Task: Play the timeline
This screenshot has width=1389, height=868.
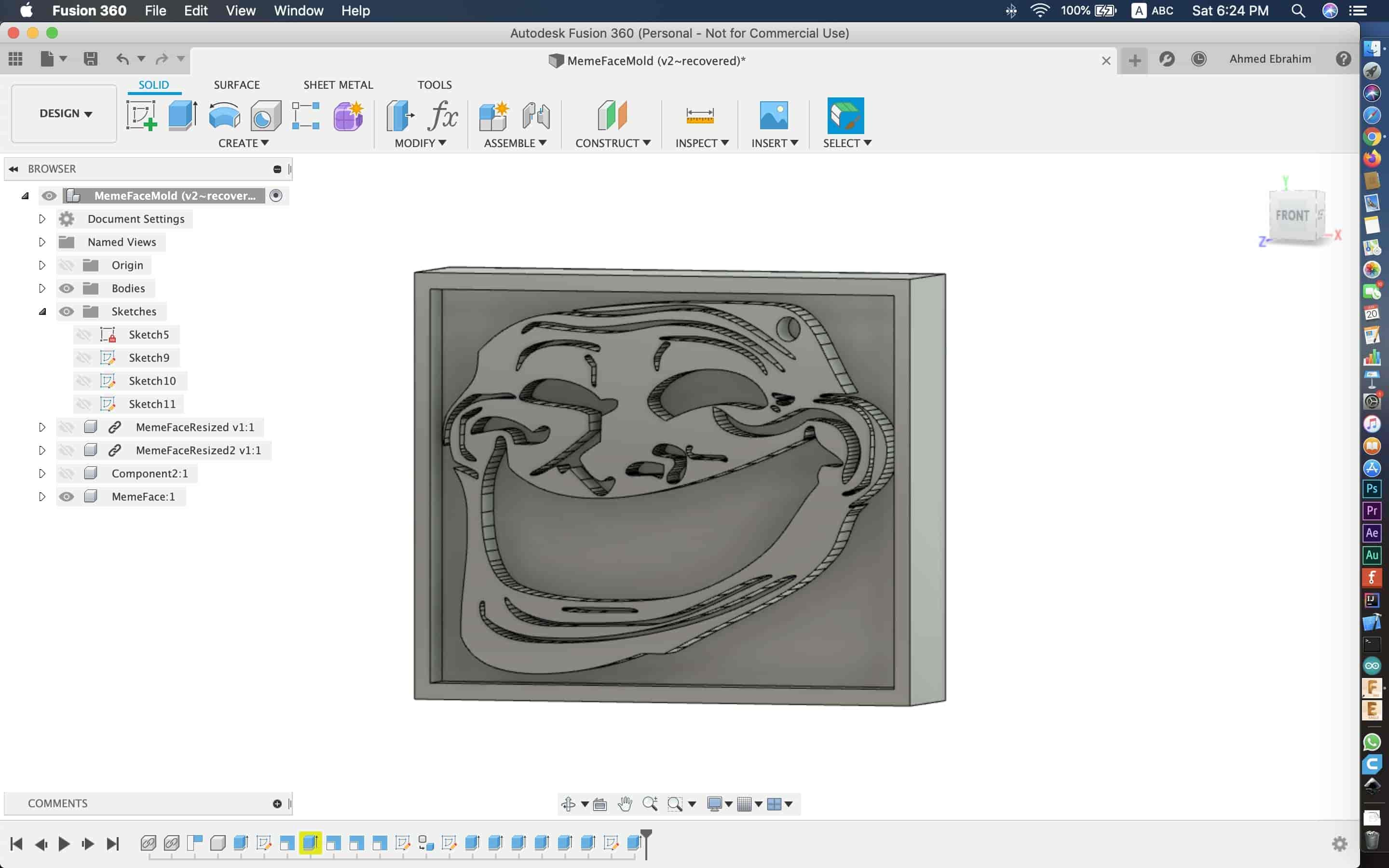Action: (64, 843)
